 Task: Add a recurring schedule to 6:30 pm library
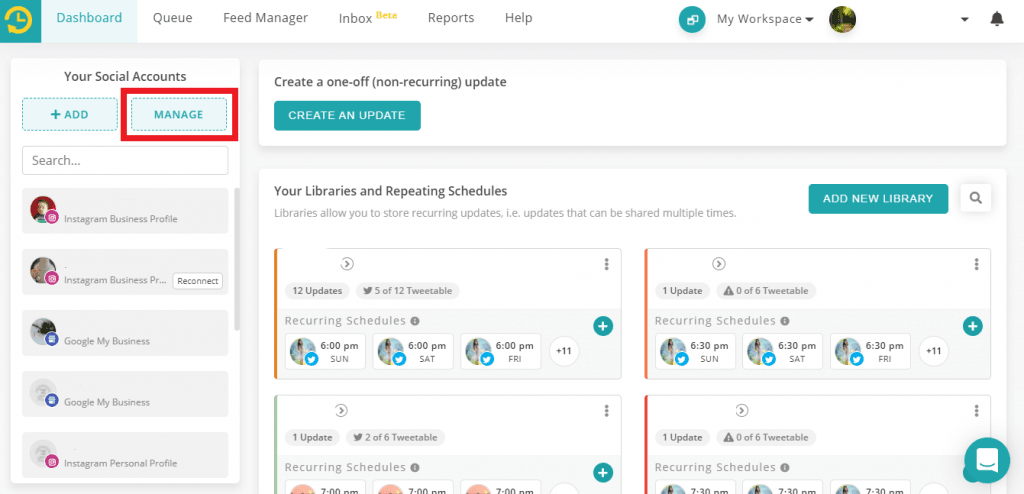point(973,325)
